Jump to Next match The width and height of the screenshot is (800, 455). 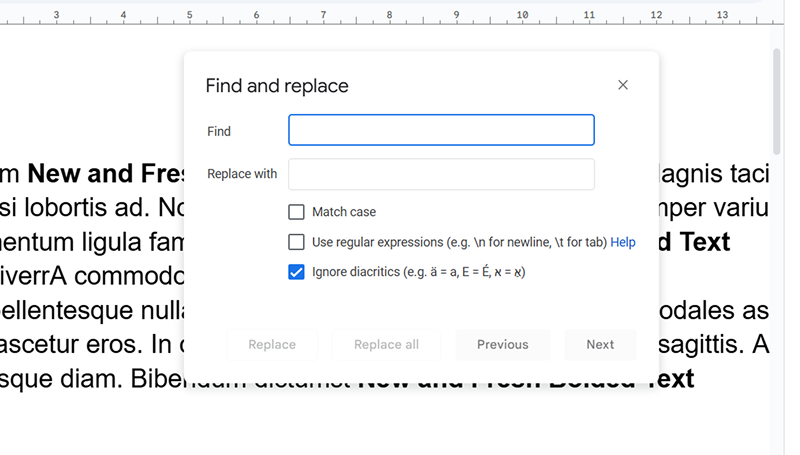[x=600, y=345]
